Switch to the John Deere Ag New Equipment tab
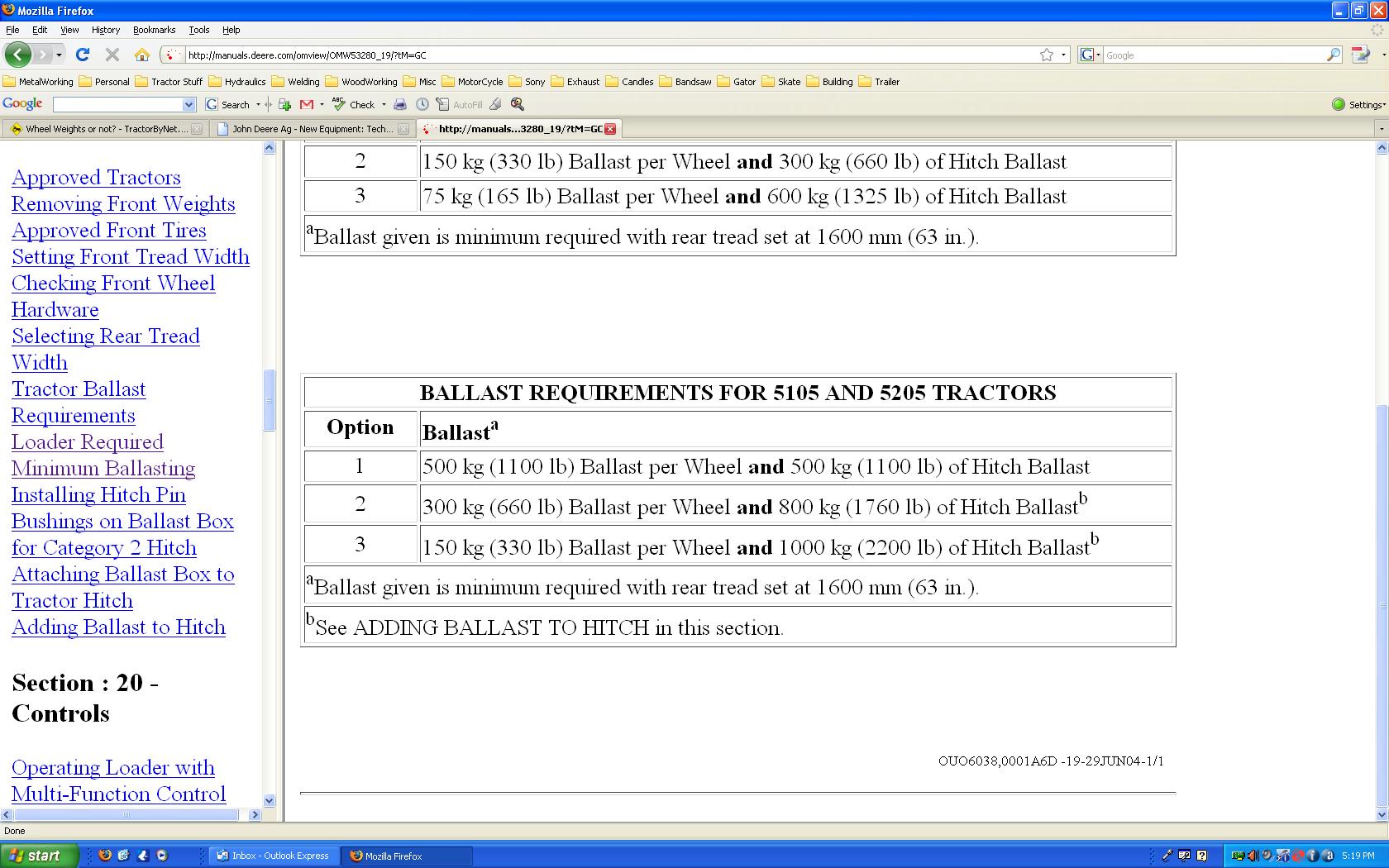The image size is (1389, 868). pos(311,129)
